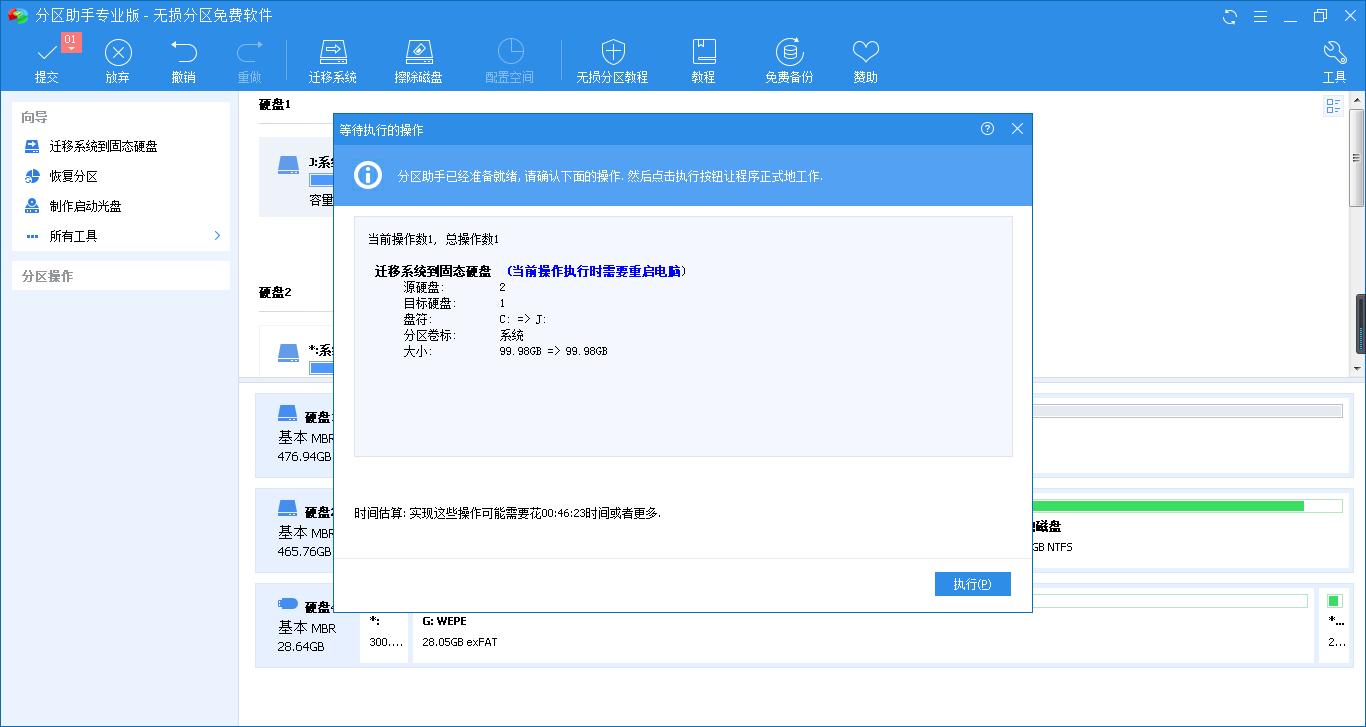The image size is (1366, 727).
Task: Click the help question mark in dialog
Action: click(x=987, y=129)
